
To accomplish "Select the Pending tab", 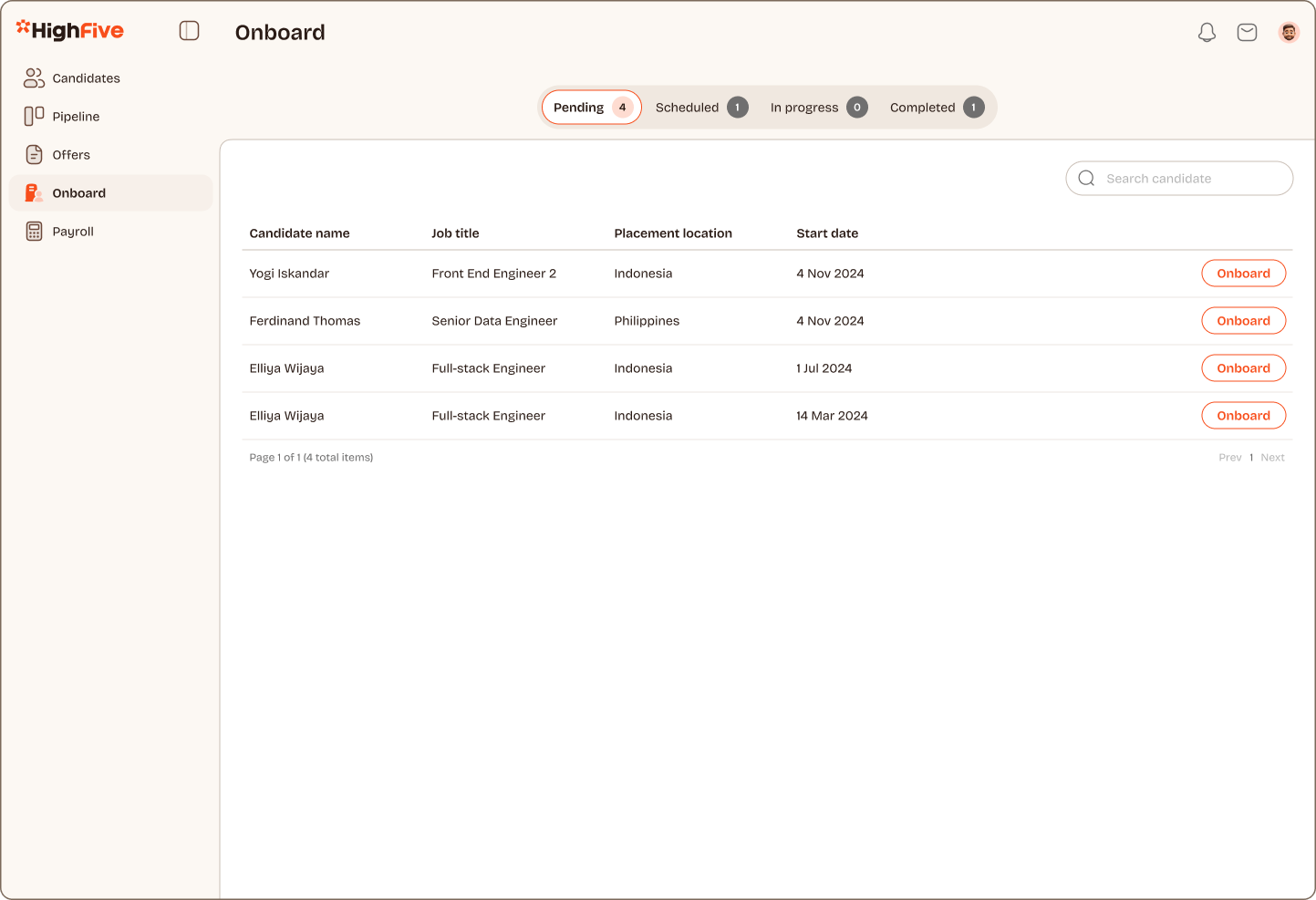I will [591, 108].
